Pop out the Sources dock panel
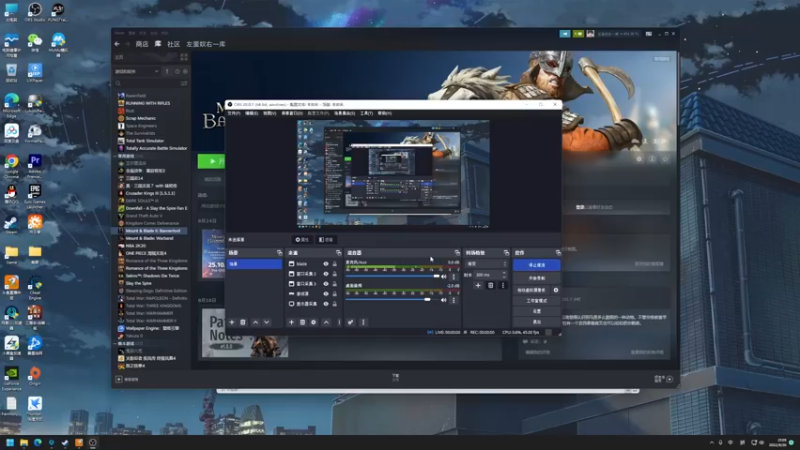Viewport: 800px width, 450px height. coord(338,253)
